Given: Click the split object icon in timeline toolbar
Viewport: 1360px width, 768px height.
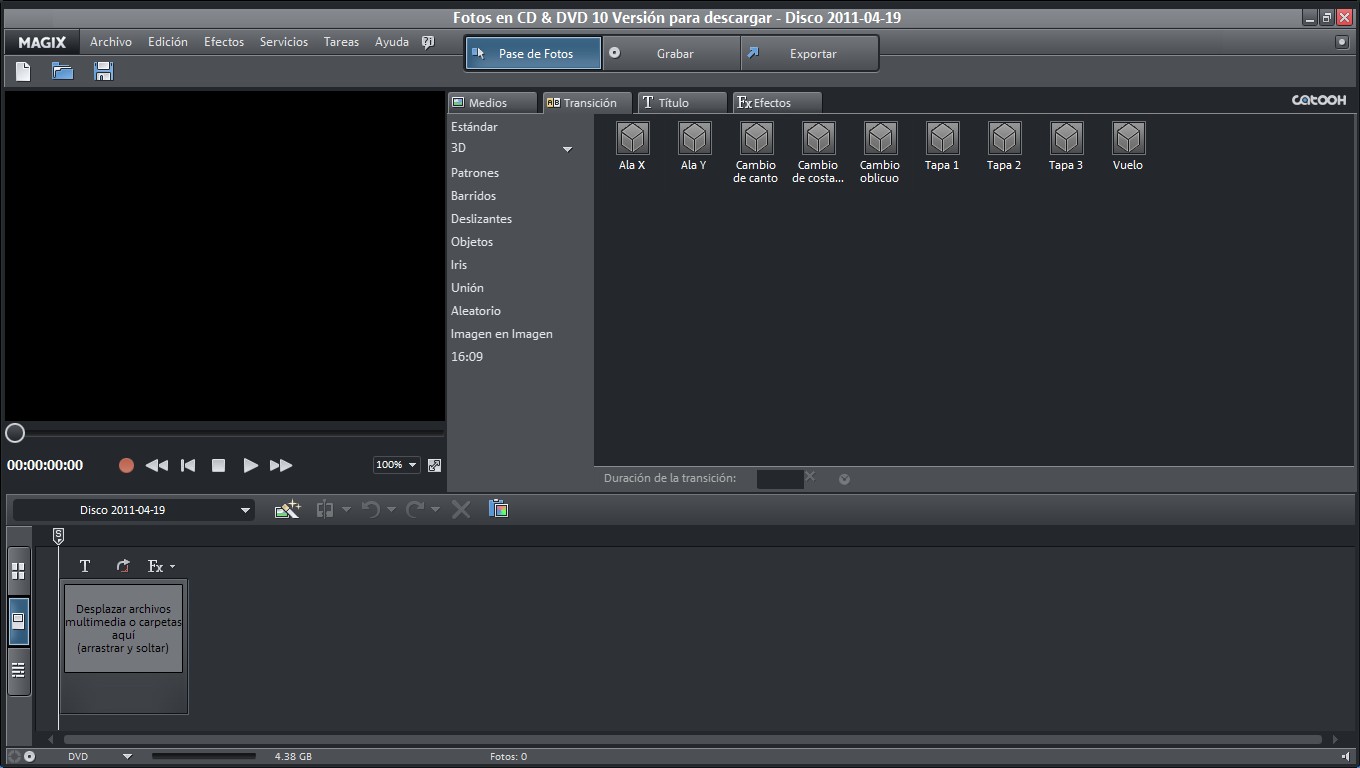Looking at the screenshot, I should [325, 509].
